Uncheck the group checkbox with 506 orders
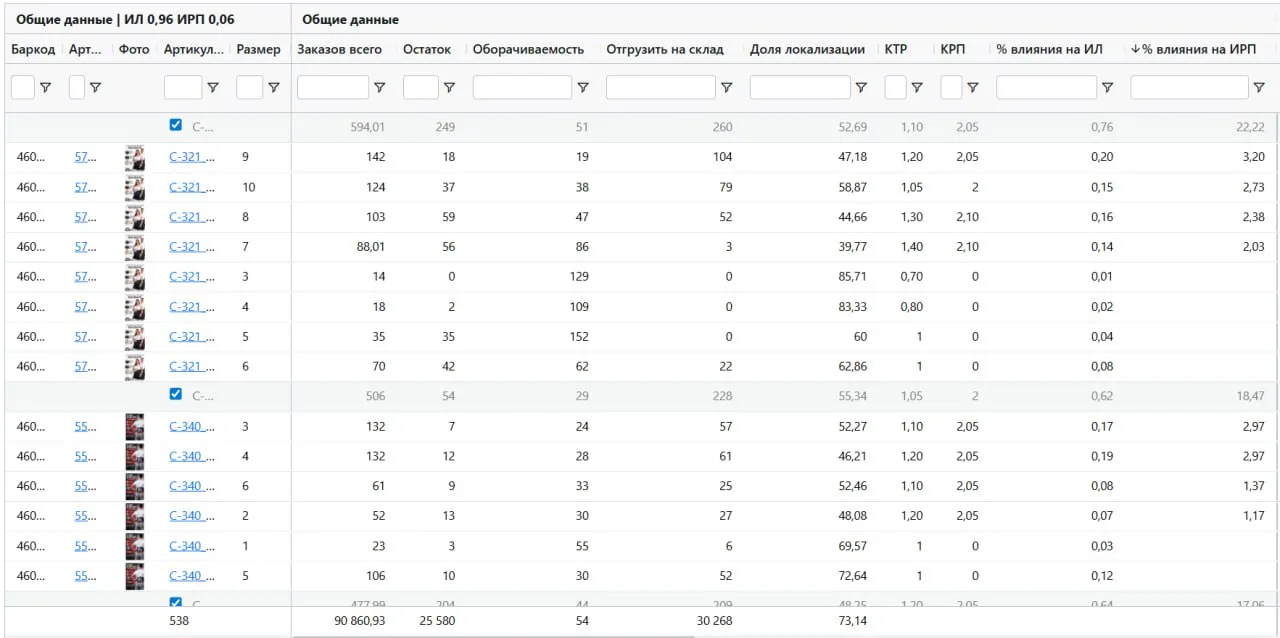 pyautogui.click(x=176, y=394)
